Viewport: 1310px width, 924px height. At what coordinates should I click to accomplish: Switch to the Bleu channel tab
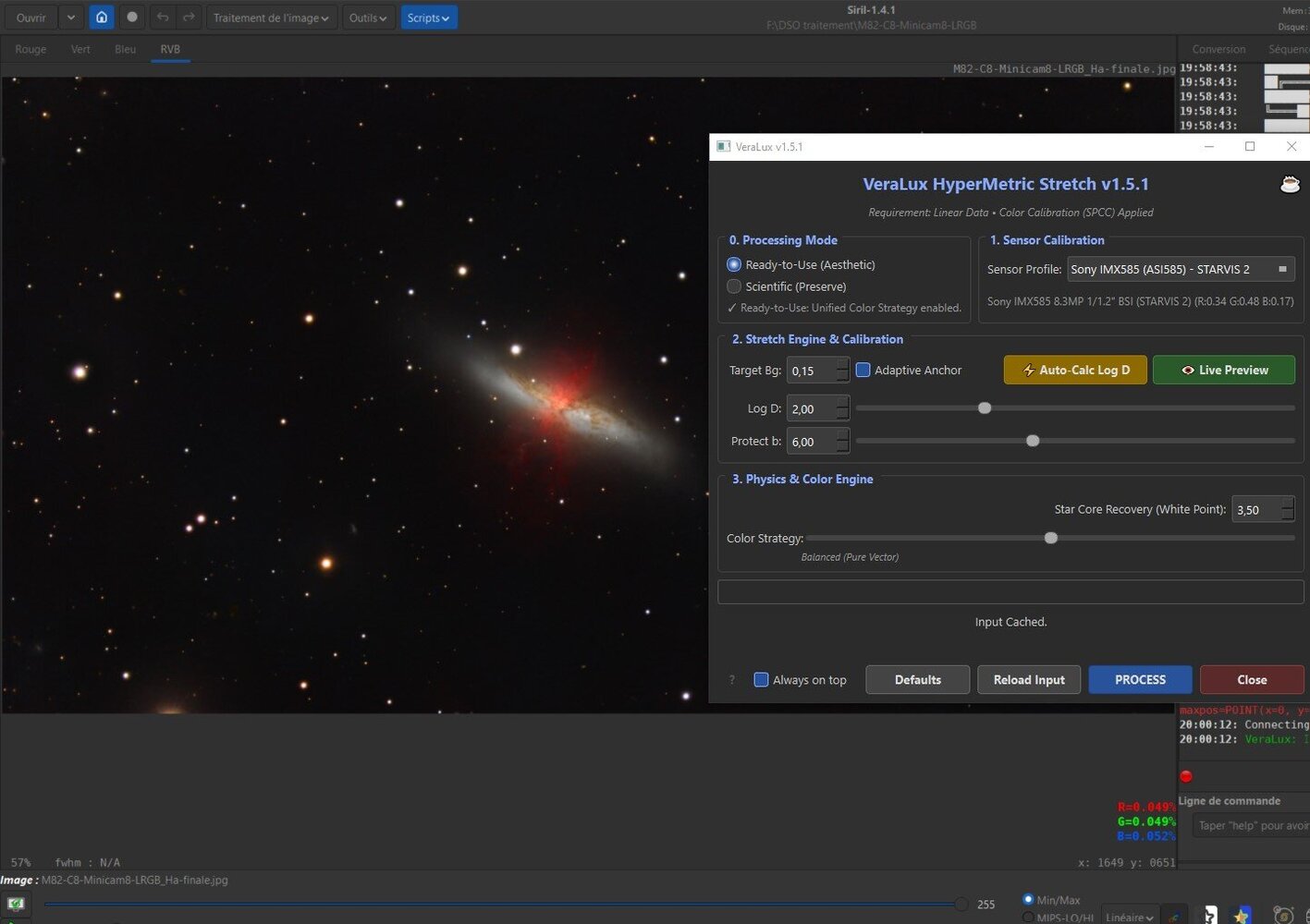click(x=125, y=50)
